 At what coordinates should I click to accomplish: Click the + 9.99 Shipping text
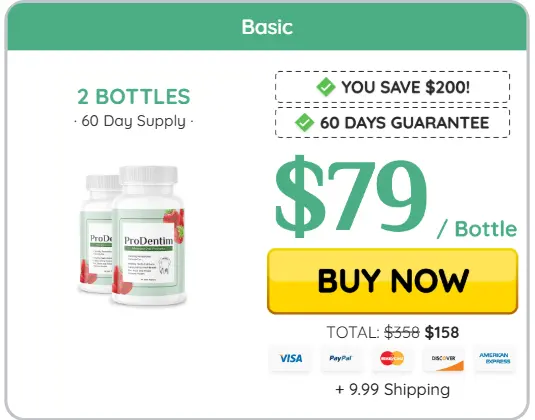click(x=393, y=389)
